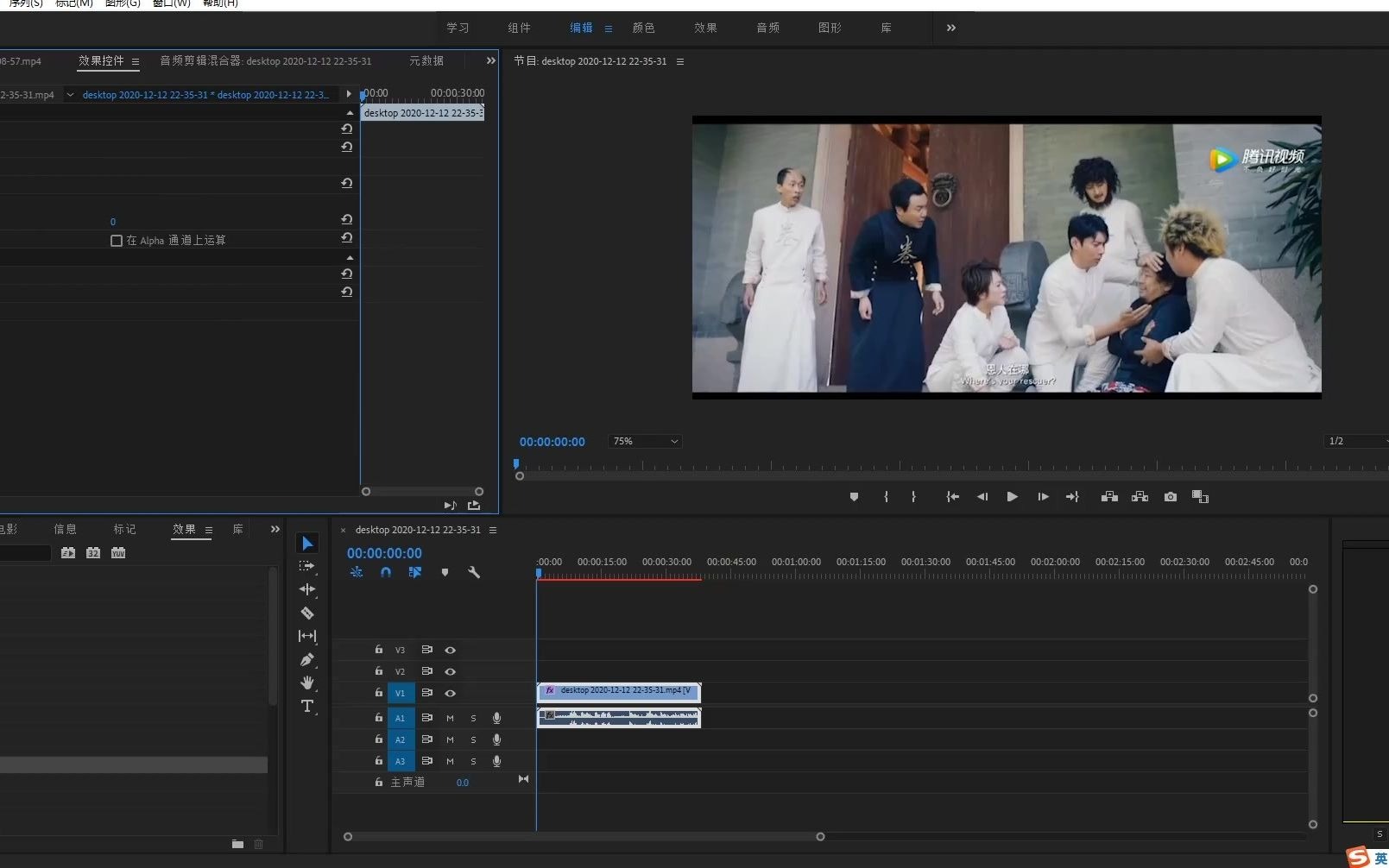Step back one frame

click(982, 497)
